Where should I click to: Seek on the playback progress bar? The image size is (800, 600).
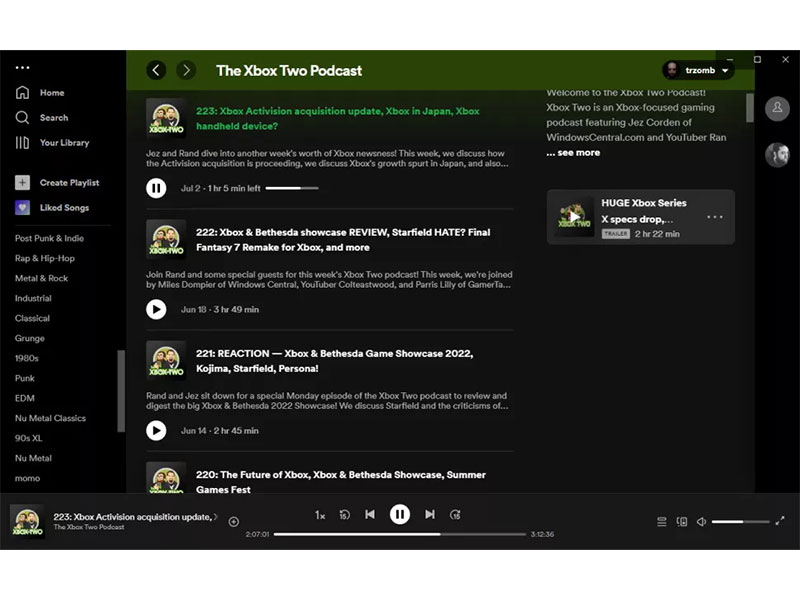tap(399, 534)
